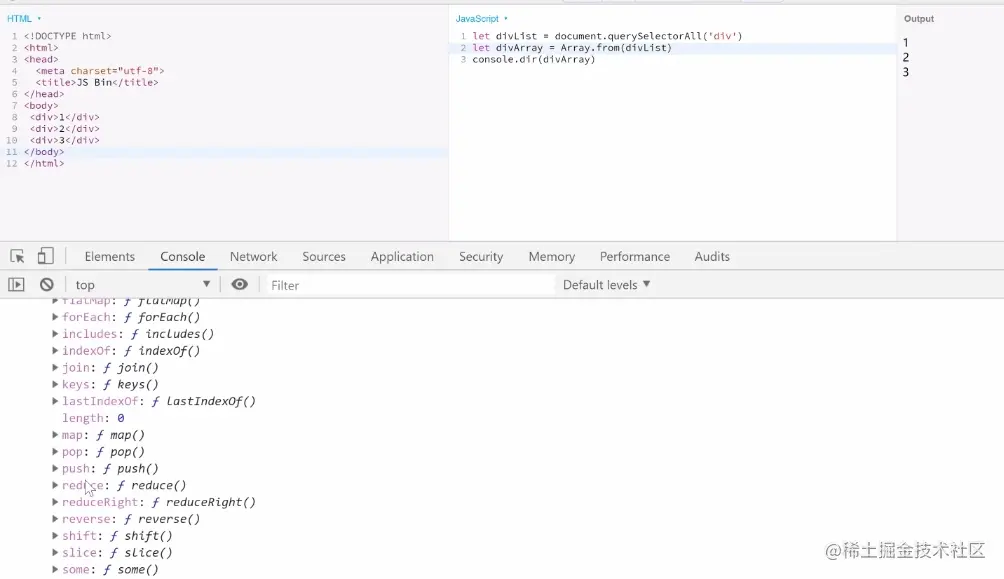
Task: Expand the lastIndexOf property triangle
Action: 55,401
